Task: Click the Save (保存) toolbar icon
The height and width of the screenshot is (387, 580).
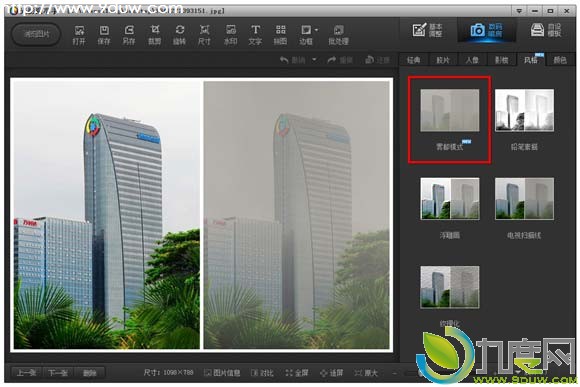Action: (x=104, y=35)
